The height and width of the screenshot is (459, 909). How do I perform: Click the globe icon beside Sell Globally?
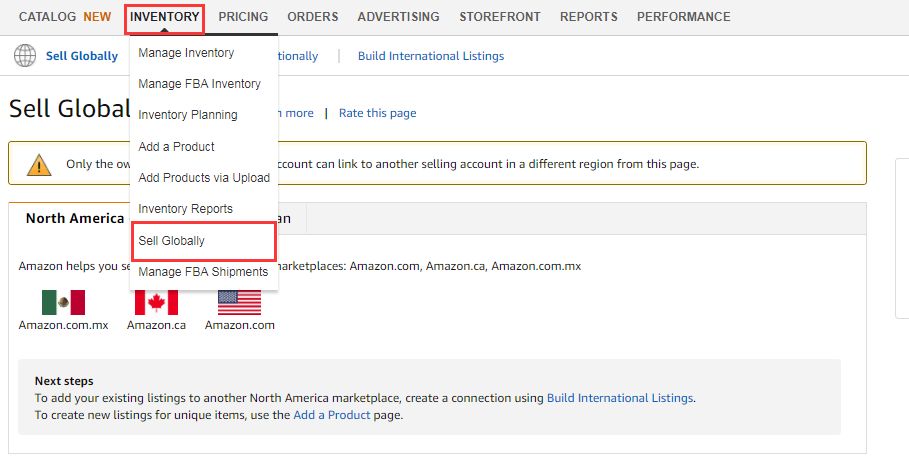(x=25, y=56)
